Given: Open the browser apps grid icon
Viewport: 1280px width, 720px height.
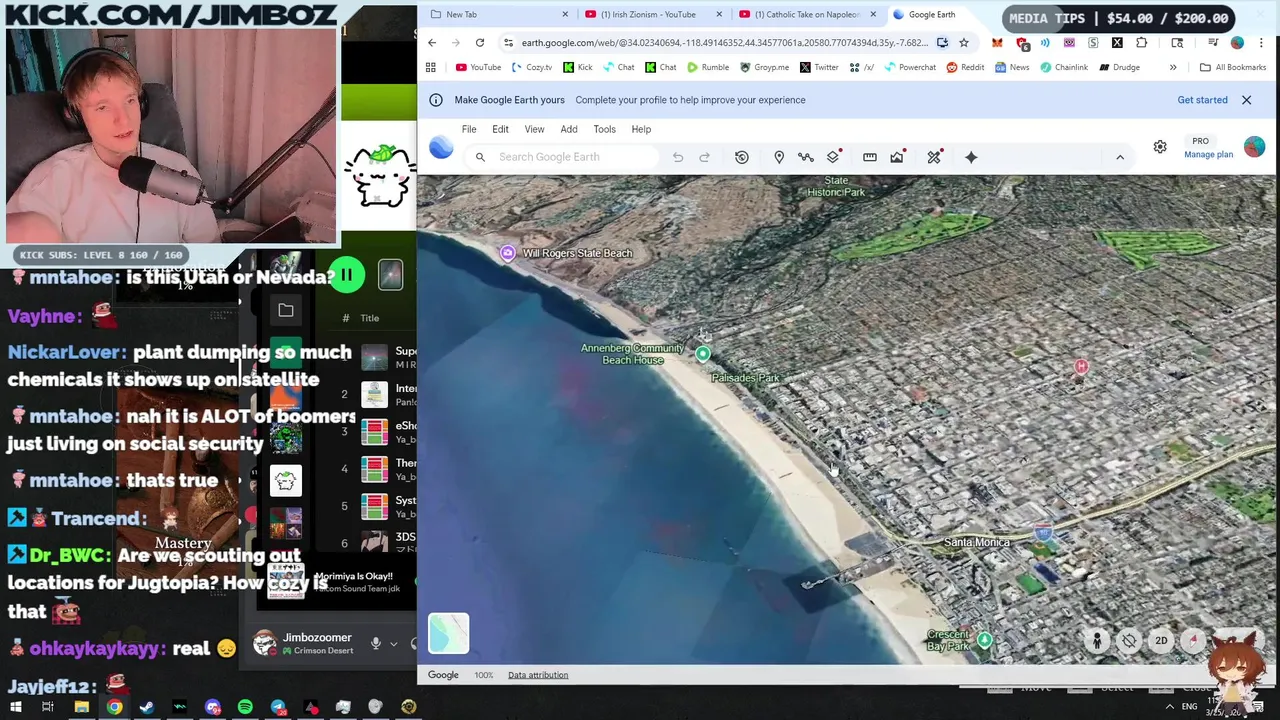Looking at the screenshot, I should (431, 67).
